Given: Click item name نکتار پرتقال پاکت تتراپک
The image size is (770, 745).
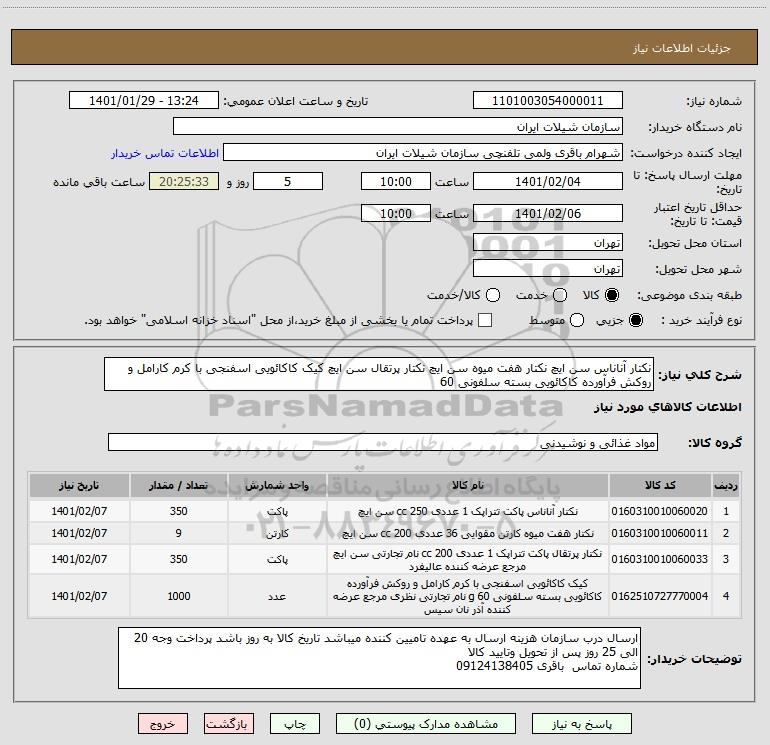Looking at the screenshot, I should click(x=468, y=559).
